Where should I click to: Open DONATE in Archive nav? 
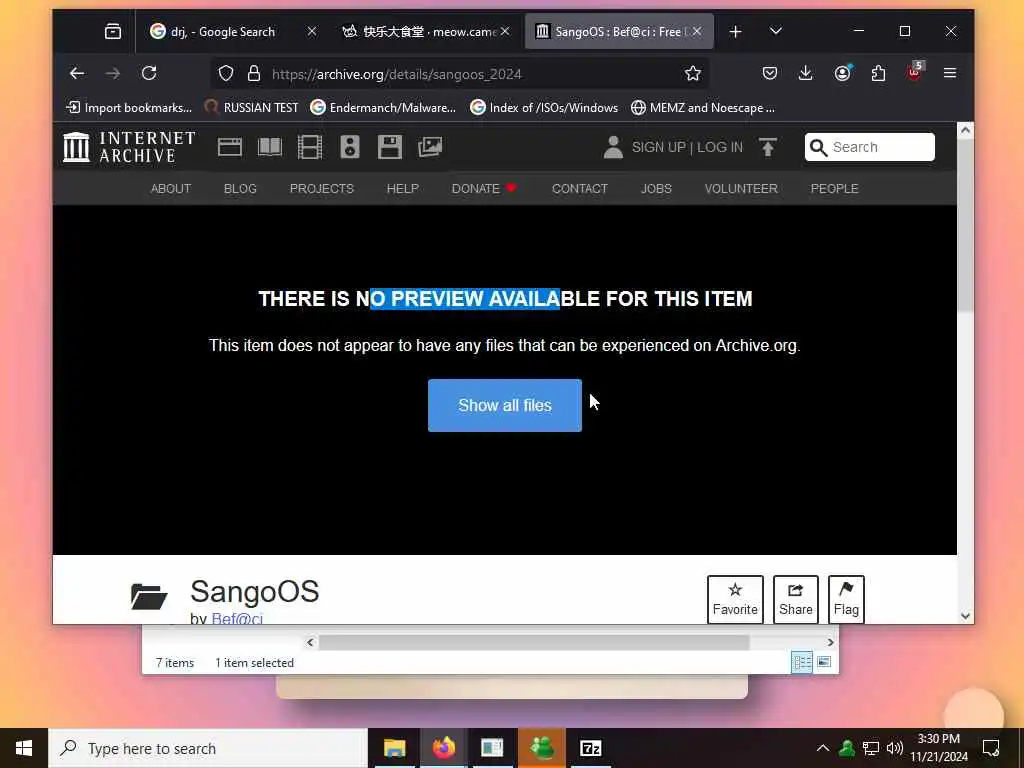(x=484, y=189)
